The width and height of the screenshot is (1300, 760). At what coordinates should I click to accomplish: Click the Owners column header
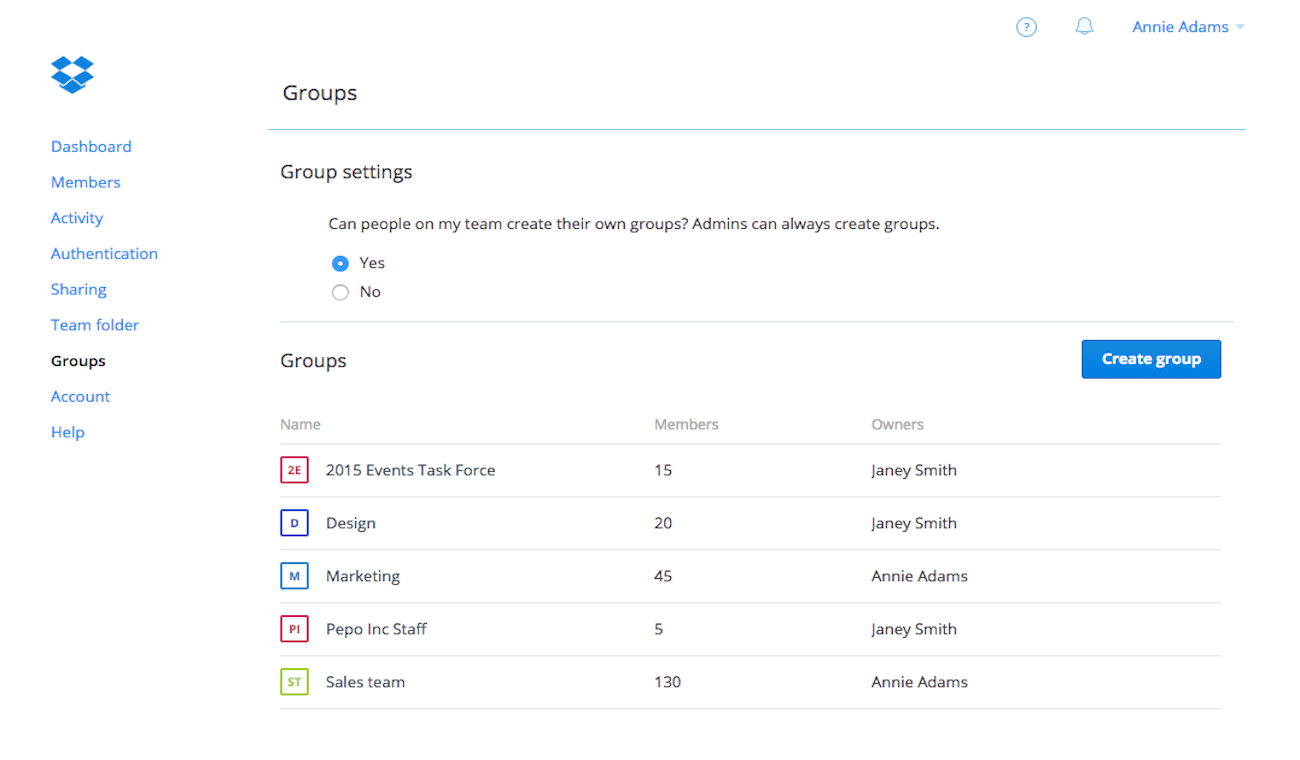(897, 424)
